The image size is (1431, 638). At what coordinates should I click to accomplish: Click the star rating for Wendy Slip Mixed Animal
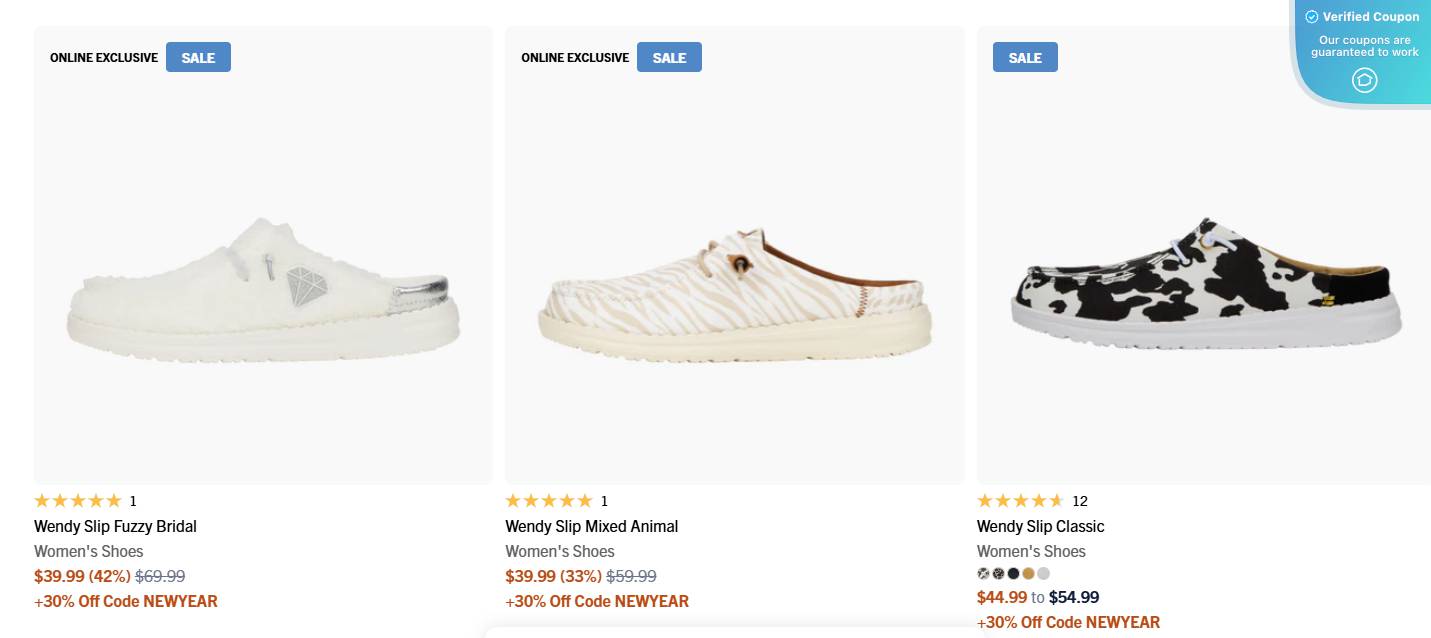click(x=550, y=500)
